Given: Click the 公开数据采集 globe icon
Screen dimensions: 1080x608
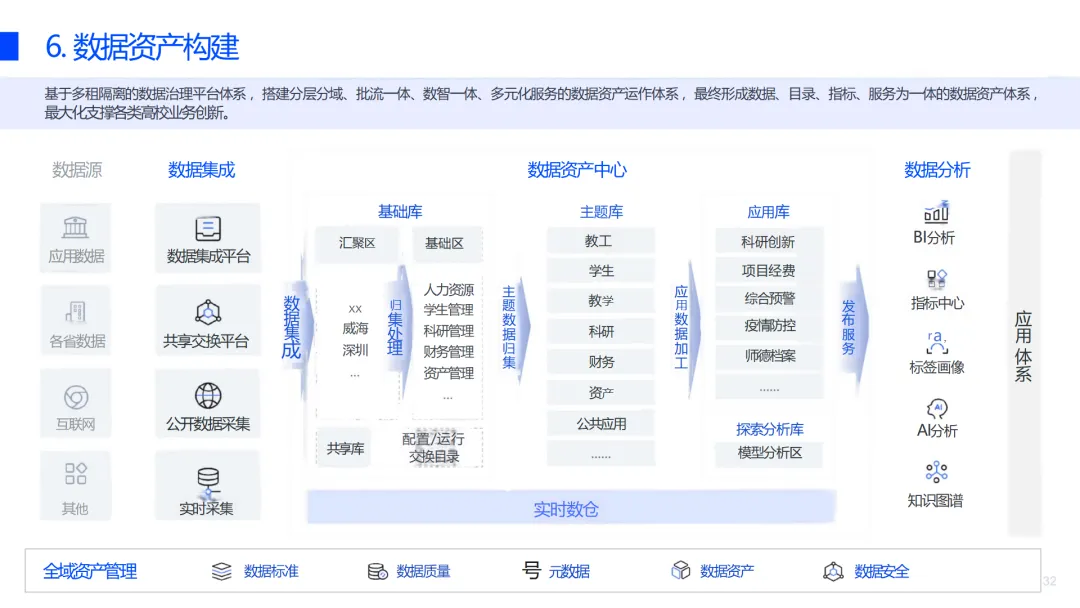Looking at the screenshot, I should 207,395.
